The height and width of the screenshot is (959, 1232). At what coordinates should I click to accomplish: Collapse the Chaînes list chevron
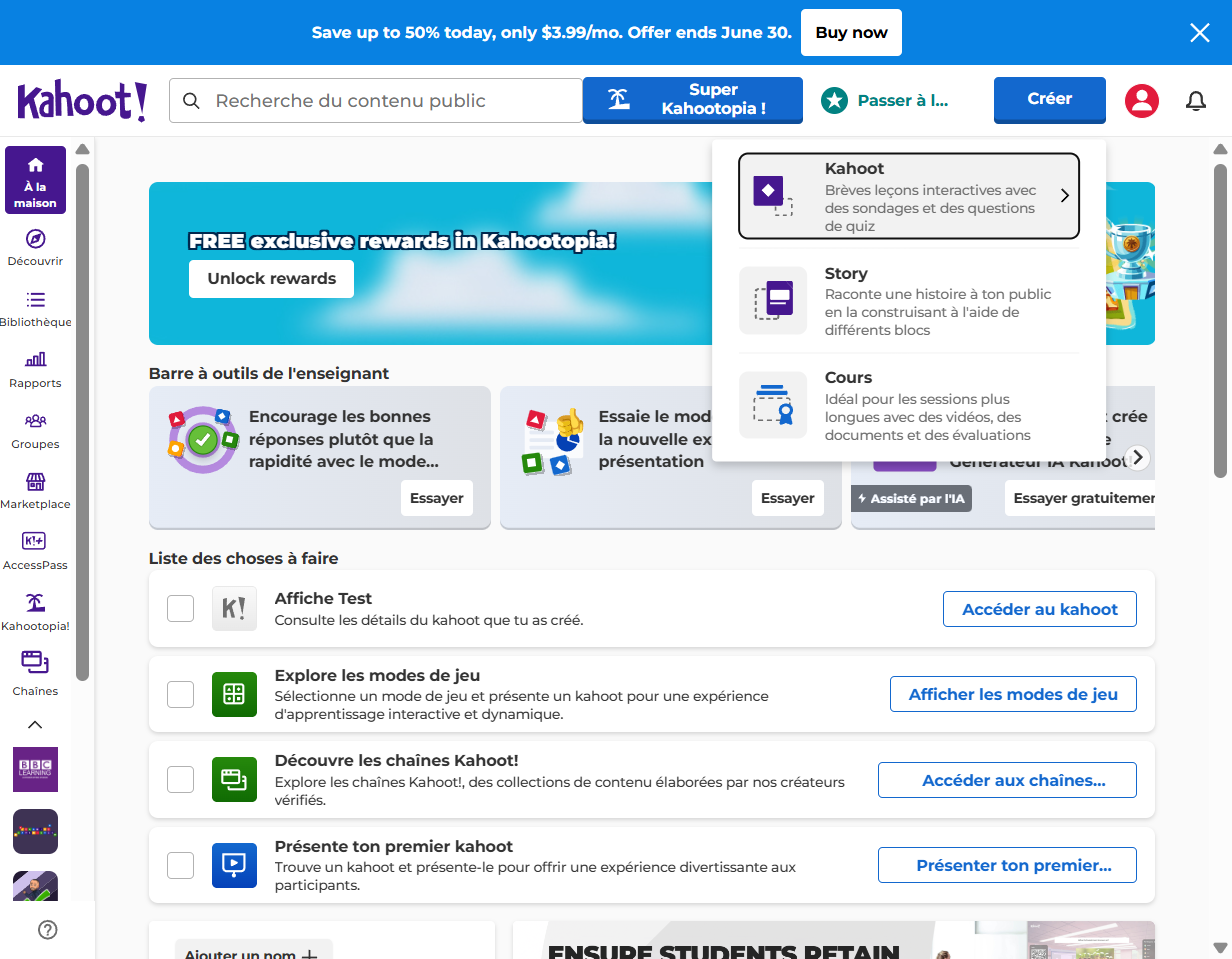(x=35, y=725)
